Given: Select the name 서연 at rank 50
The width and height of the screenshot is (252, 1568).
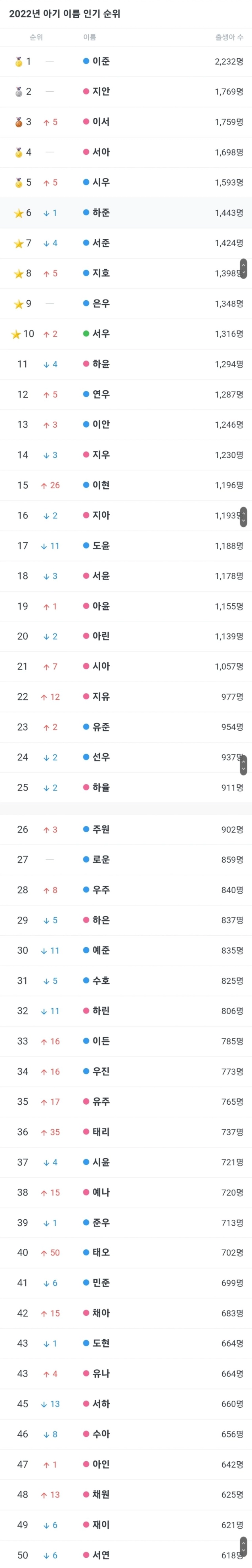Looking at the screenshot, I should click(101, 1555).
